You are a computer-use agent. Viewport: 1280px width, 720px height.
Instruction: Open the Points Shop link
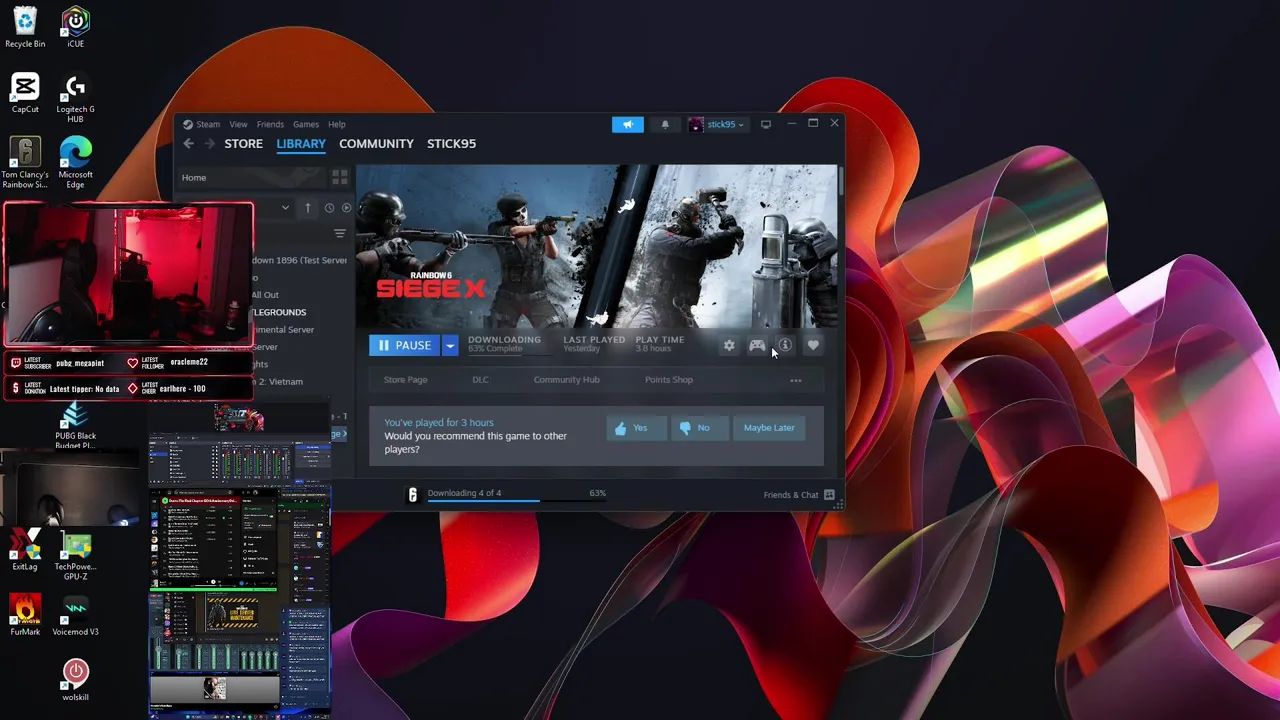669,380
